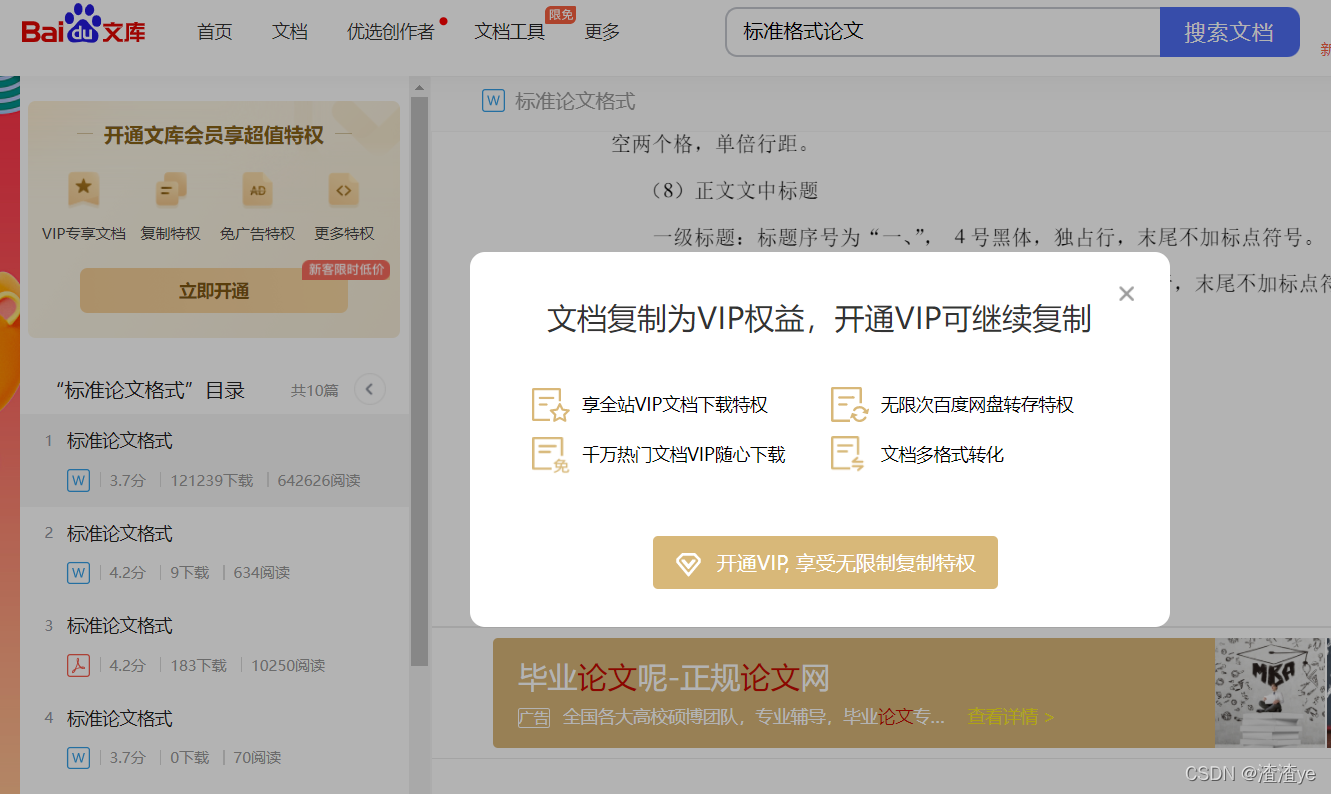
Task: Open 优选创作者 nav item
Action: (x=391, y=32)
